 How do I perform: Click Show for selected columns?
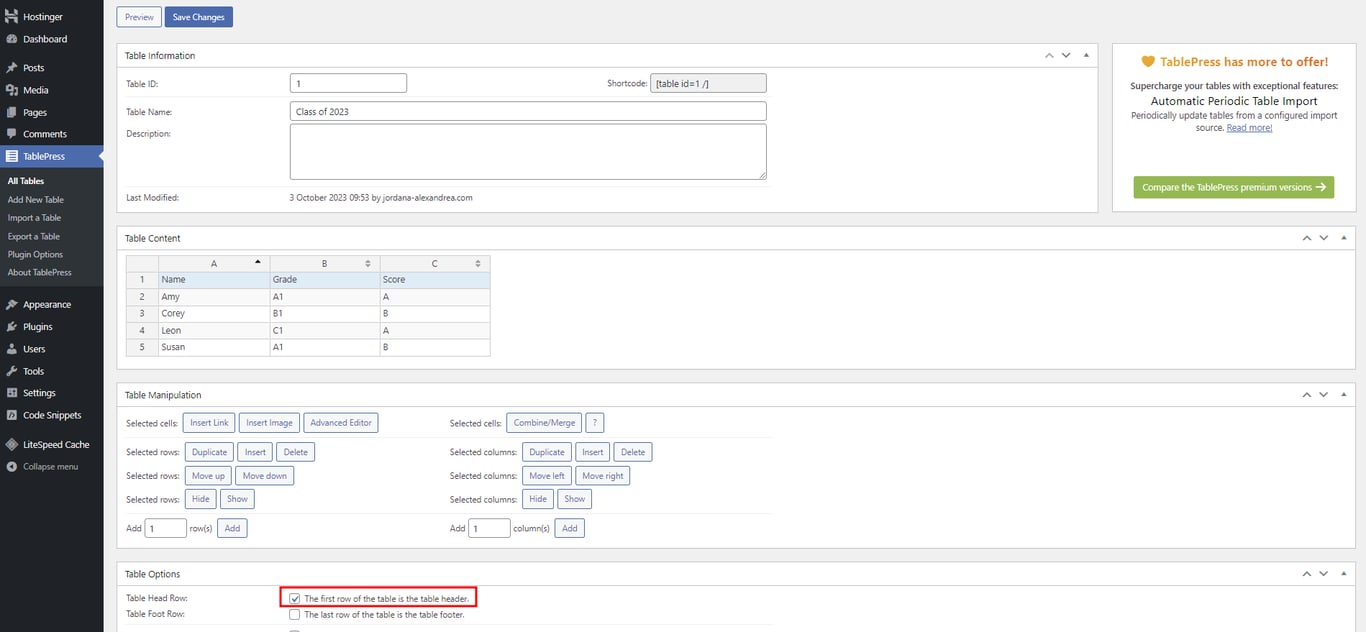click(x=574, y=499)
